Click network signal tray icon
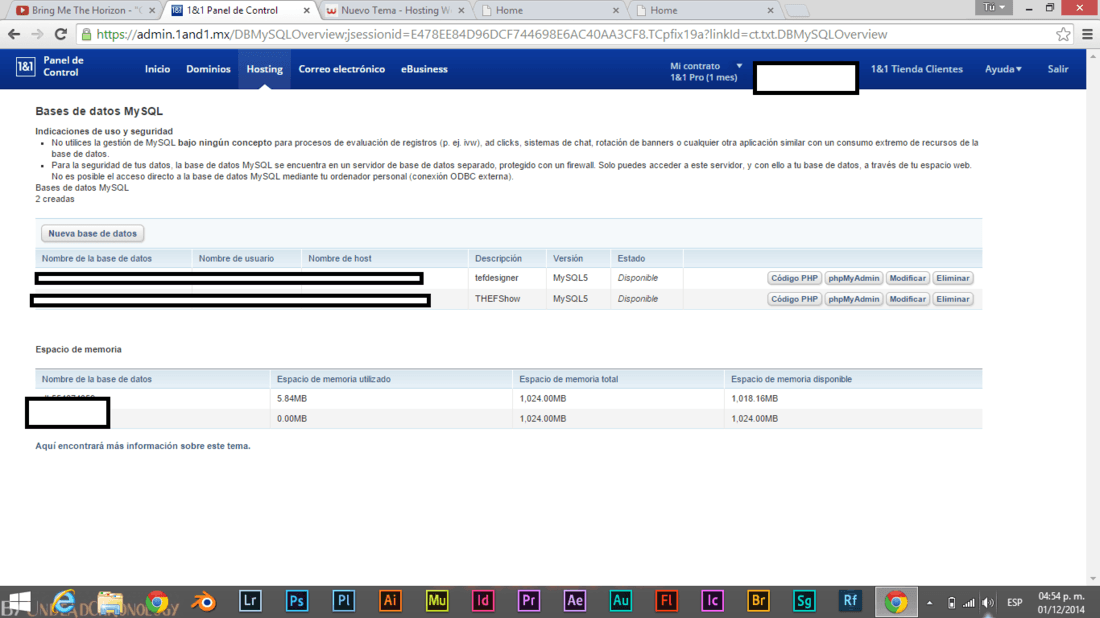The height and width of the screenshot is (618, 1100). tap(969, 603)
